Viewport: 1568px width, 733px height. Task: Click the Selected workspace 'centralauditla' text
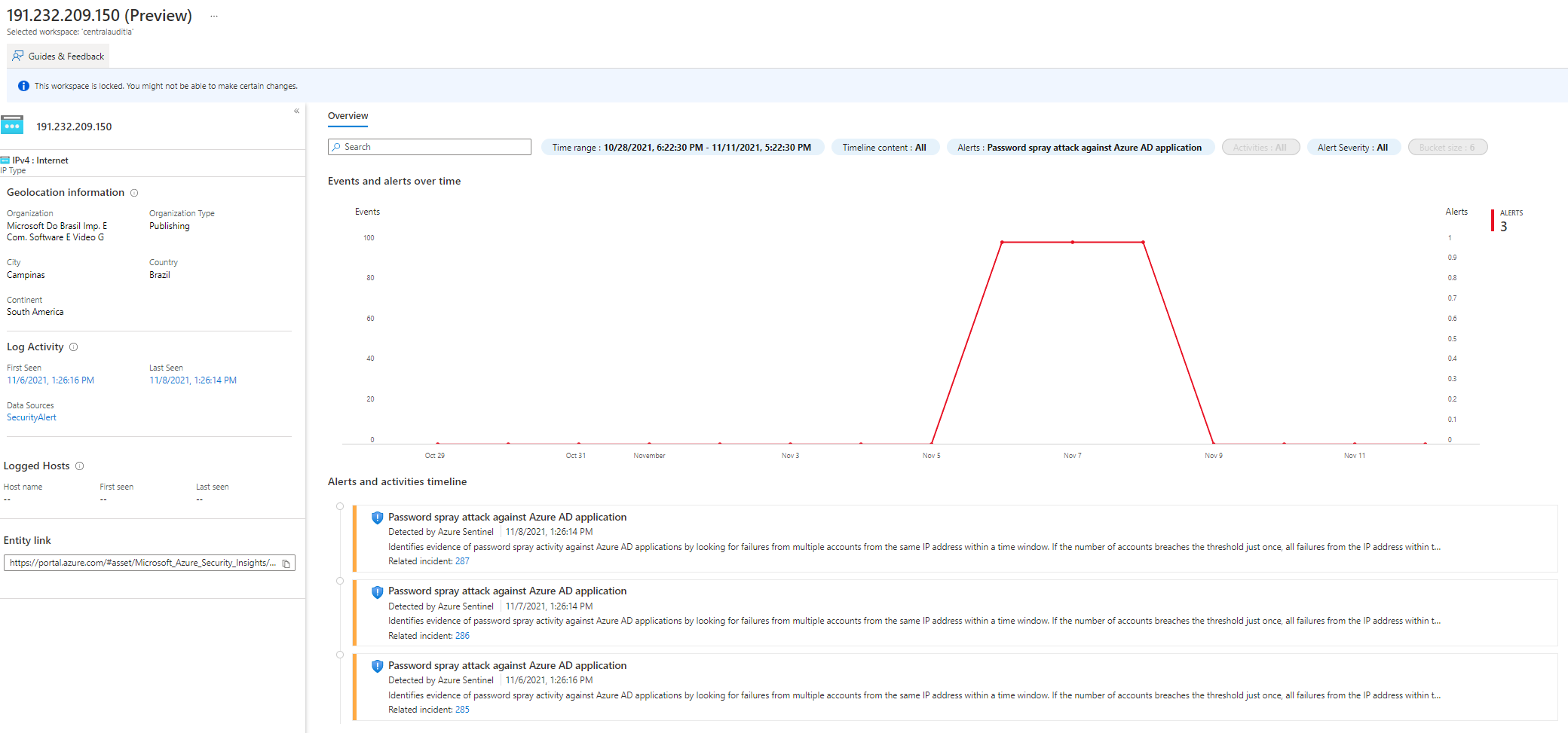(x=70, y=32)
